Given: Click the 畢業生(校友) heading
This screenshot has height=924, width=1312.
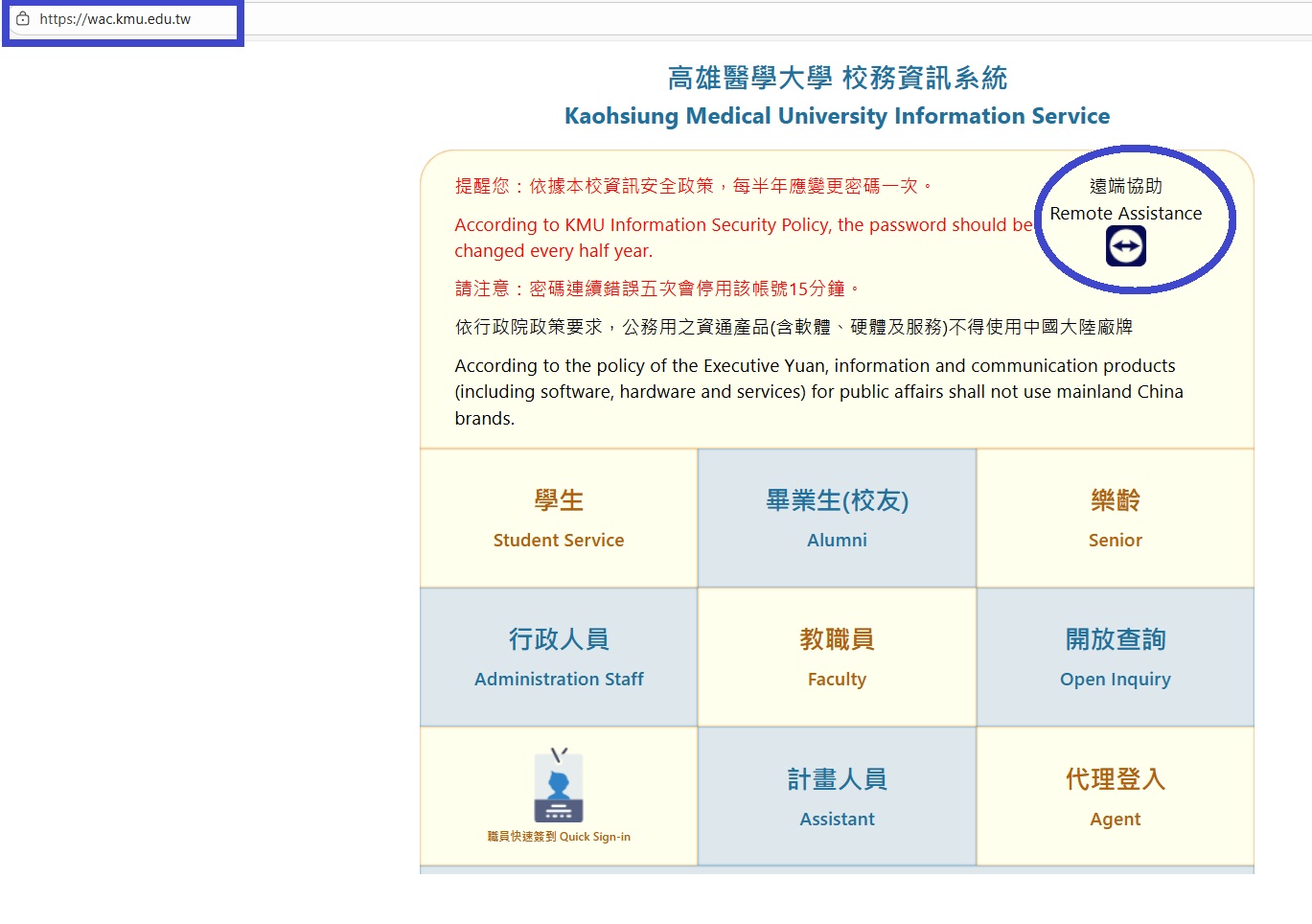Looking at the screenshot, I should point(837,500).
